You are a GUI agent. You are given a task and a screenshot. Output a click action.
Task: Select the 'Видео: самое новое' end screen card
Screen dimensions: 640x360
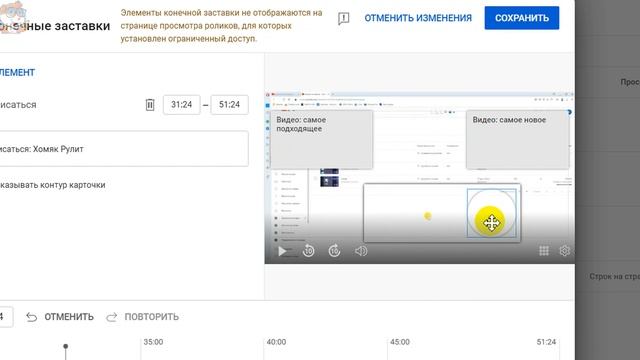(518, 139)
